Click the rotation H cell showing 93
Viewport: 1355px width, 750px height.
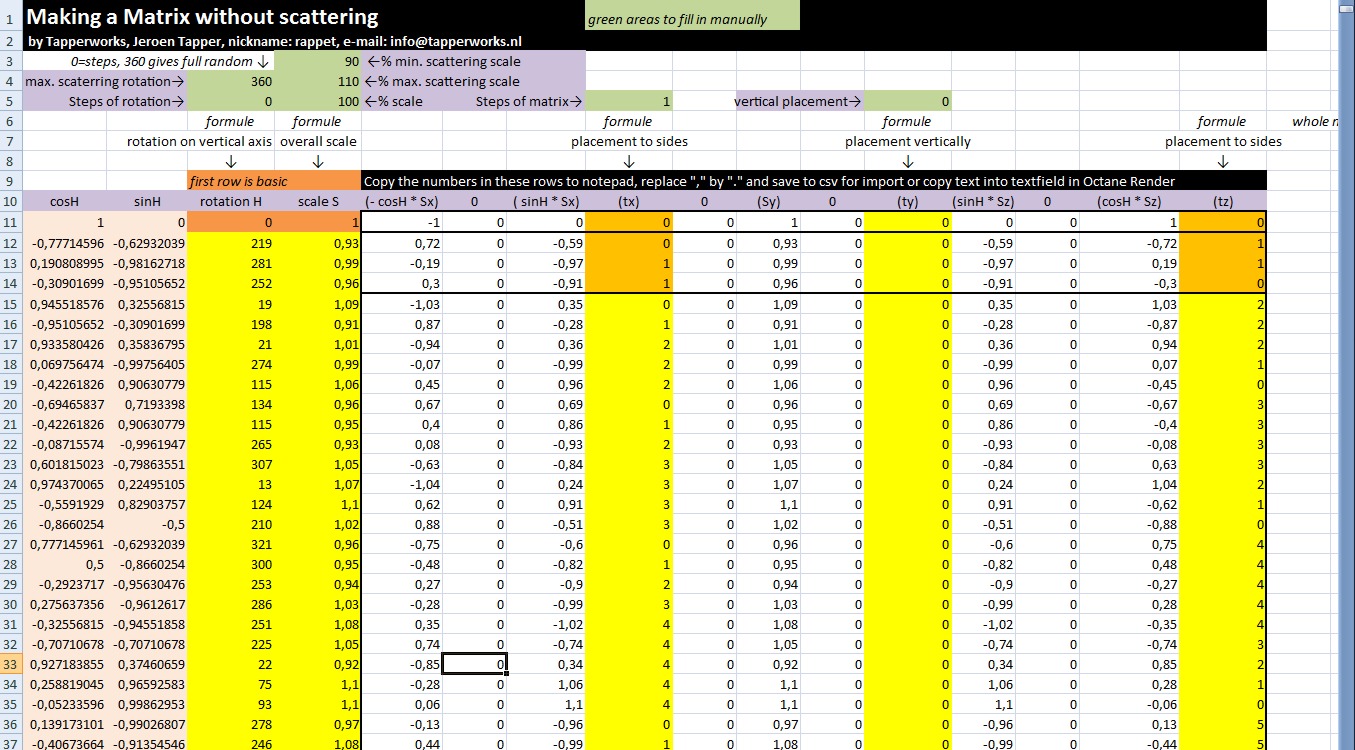point(230,703)
